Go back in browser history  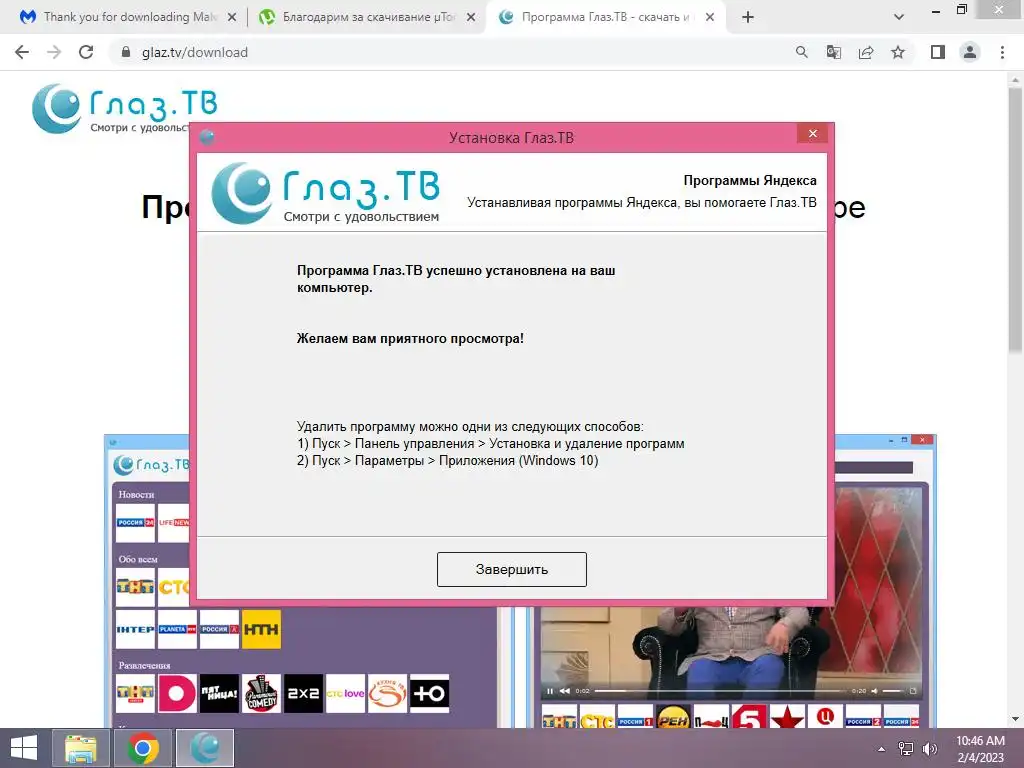(22, 52)
